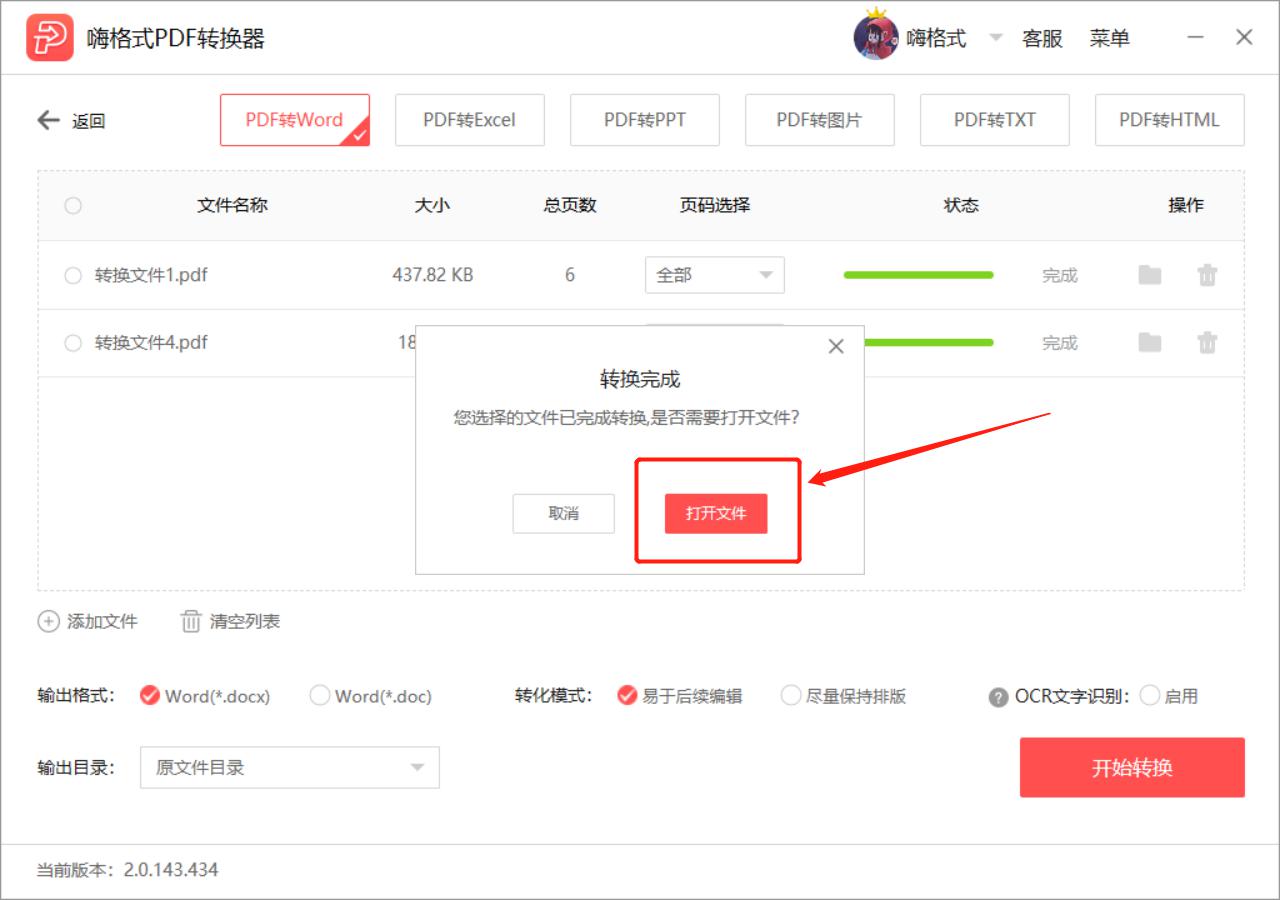Click the back arrow next to 返回
The width and height of the screenshot is (1280, 900).
click(x=49, y=120)
